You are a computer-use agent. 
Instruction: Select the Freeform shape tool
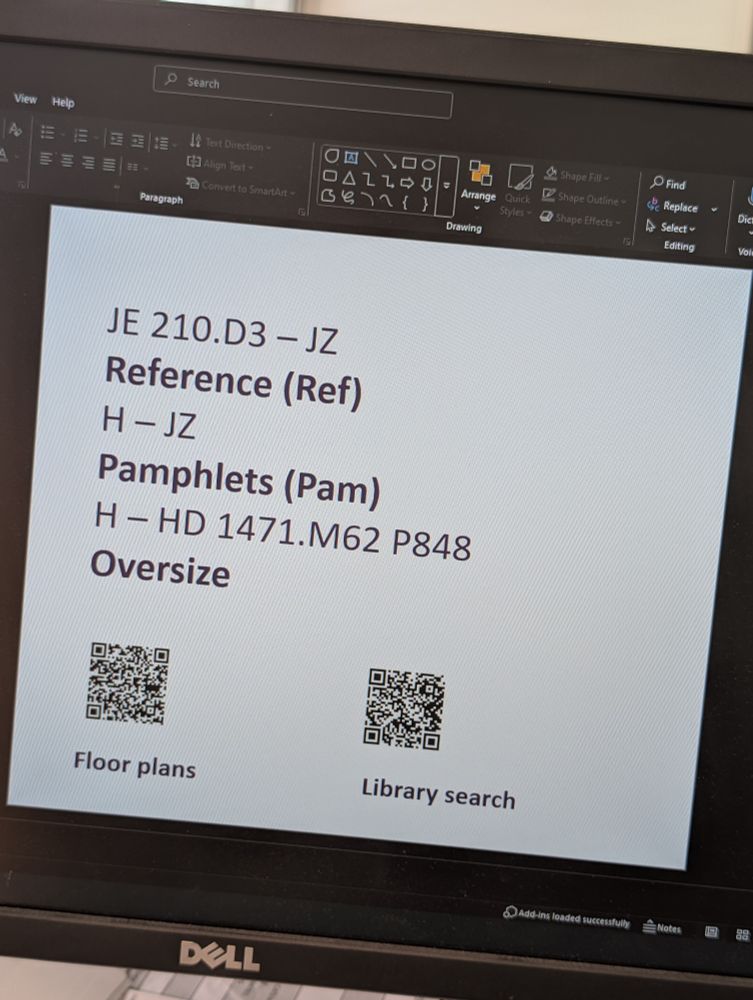328,195
